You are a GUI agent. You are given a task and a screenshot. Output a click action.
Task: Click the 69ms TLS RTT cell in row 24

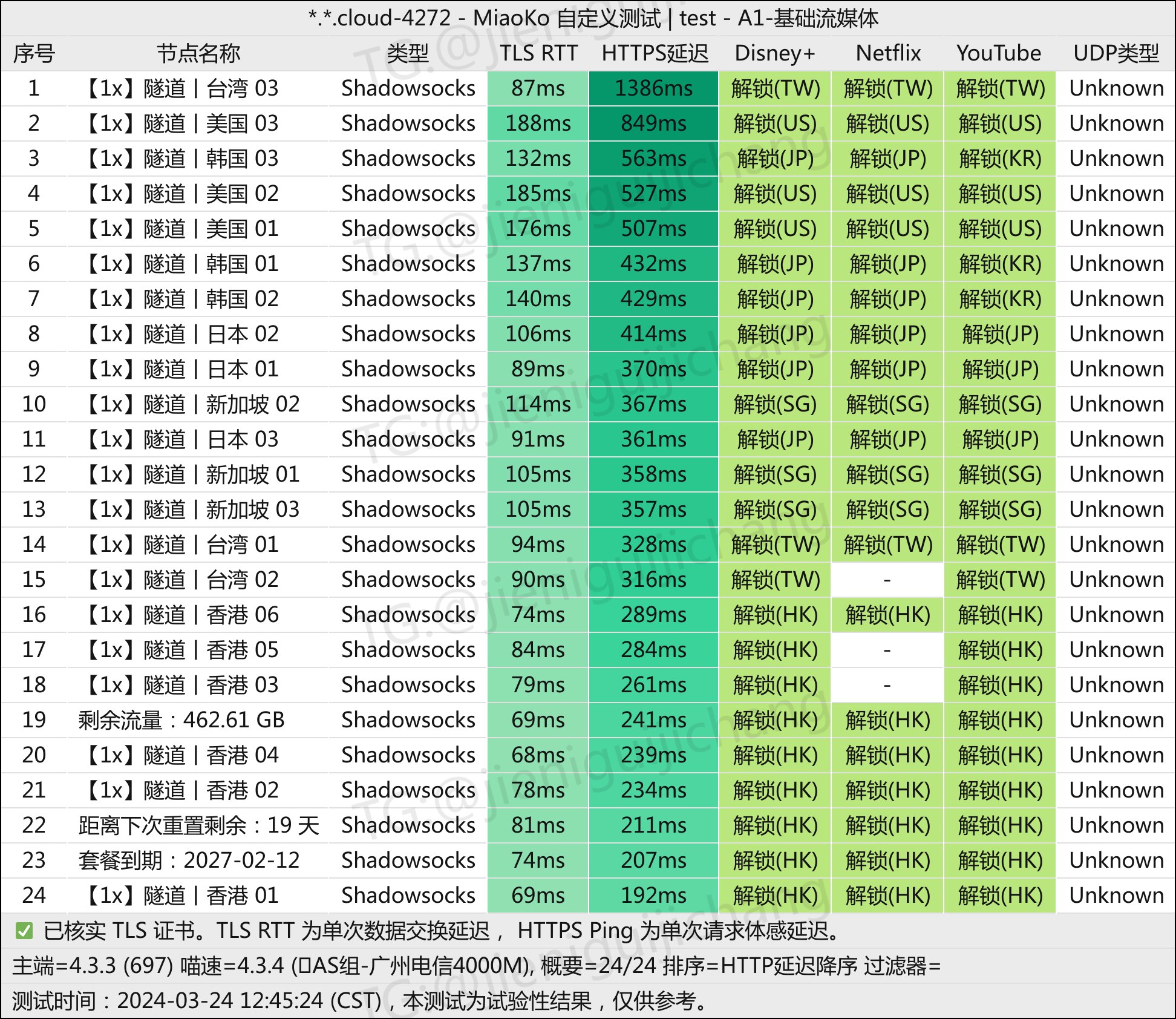click(538, 896)
